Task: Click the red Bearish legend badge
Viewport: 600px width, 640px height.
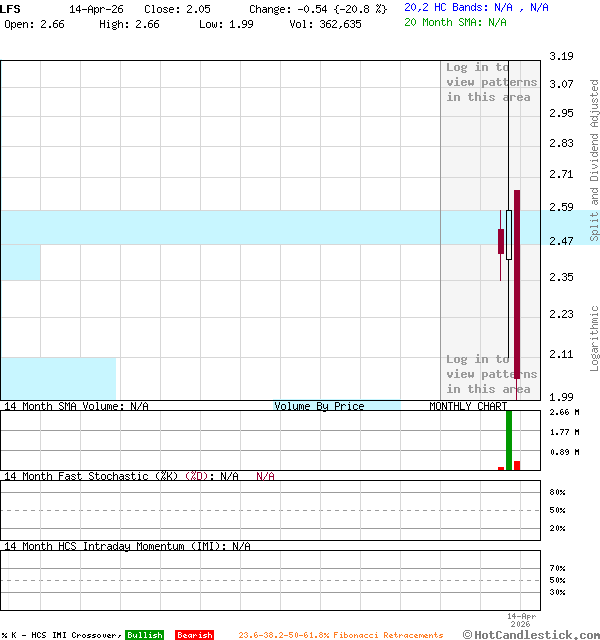Action: pyautogui.click(x=194, y=635)
